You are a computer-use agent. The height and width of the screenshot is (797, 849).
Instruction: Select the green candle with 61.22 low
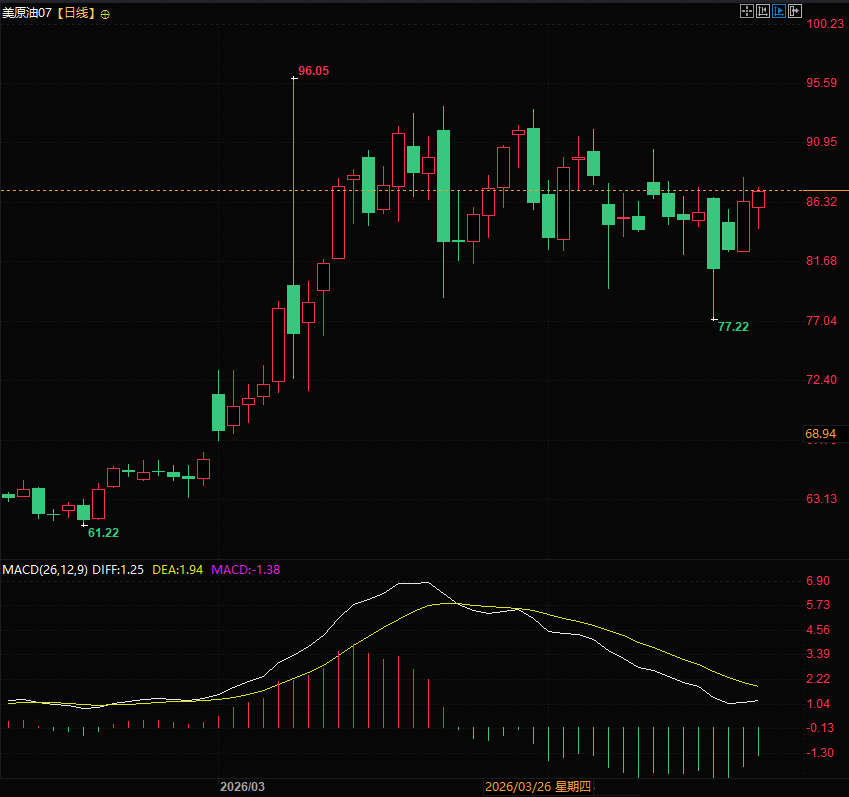click(x=83, y=512)
